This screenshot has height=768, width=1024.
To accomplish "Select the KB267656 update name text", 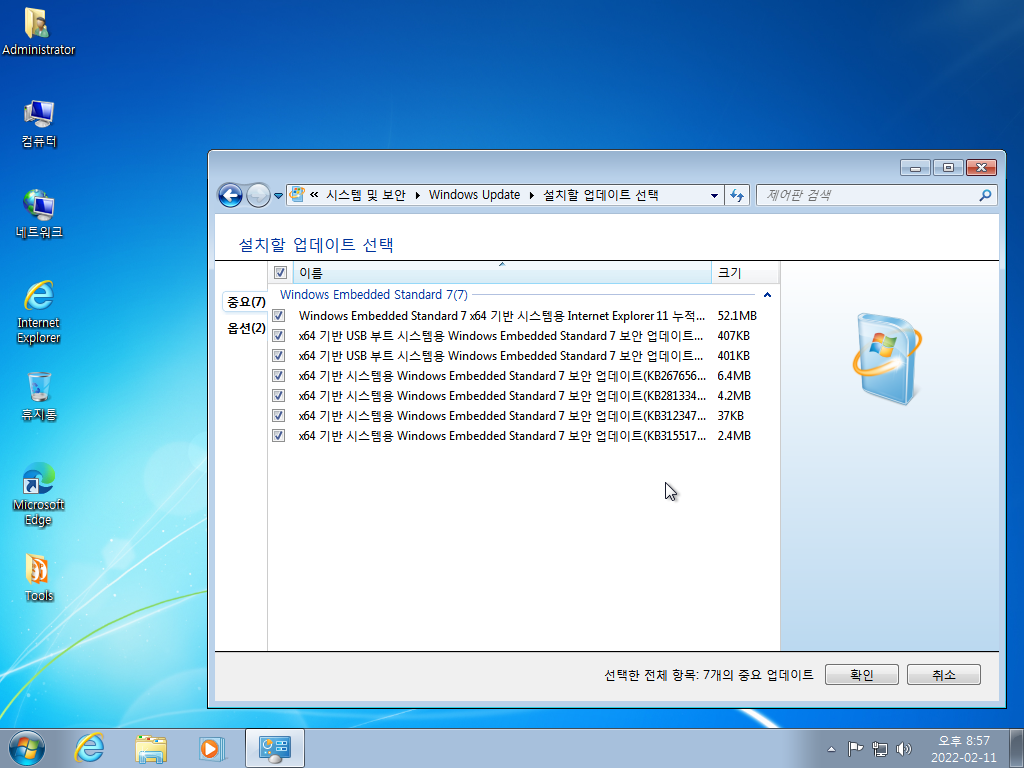I will tap(502, 376).
